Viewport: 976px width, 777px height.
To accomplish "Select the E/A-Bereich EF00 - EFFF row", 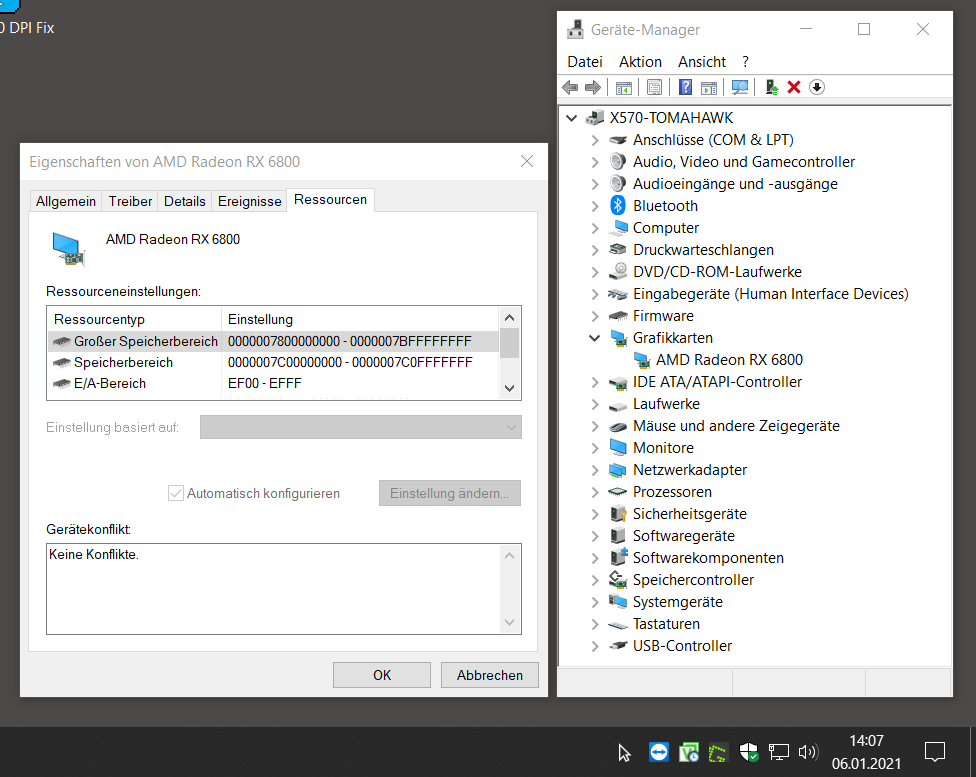I will pyautogui.click(x=273, y=384).
